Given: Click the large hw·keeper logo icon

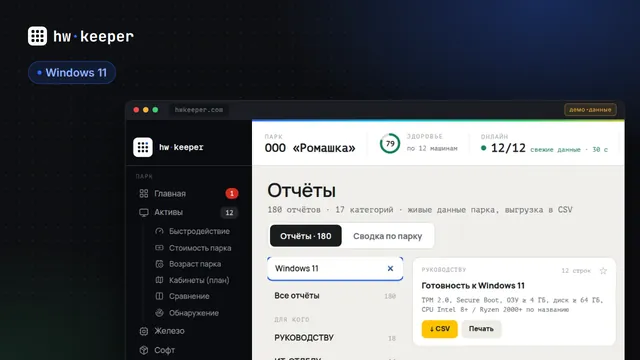Looking at the screenshot, I should click(x=38, y=36).
